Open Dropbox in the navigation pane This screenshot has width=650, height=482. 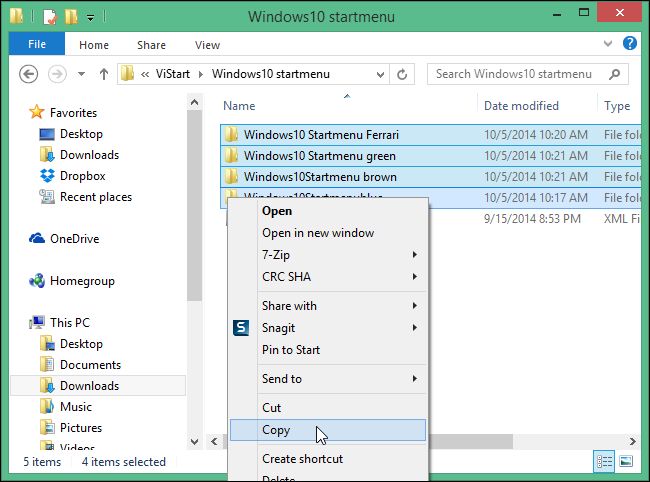(x=73, y=176)
